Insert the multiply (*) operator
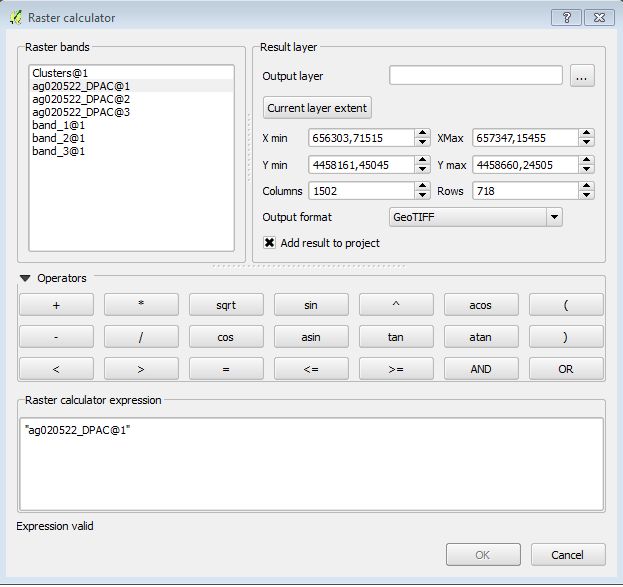The height and width of the screenshot is (587, 623). 141,305
